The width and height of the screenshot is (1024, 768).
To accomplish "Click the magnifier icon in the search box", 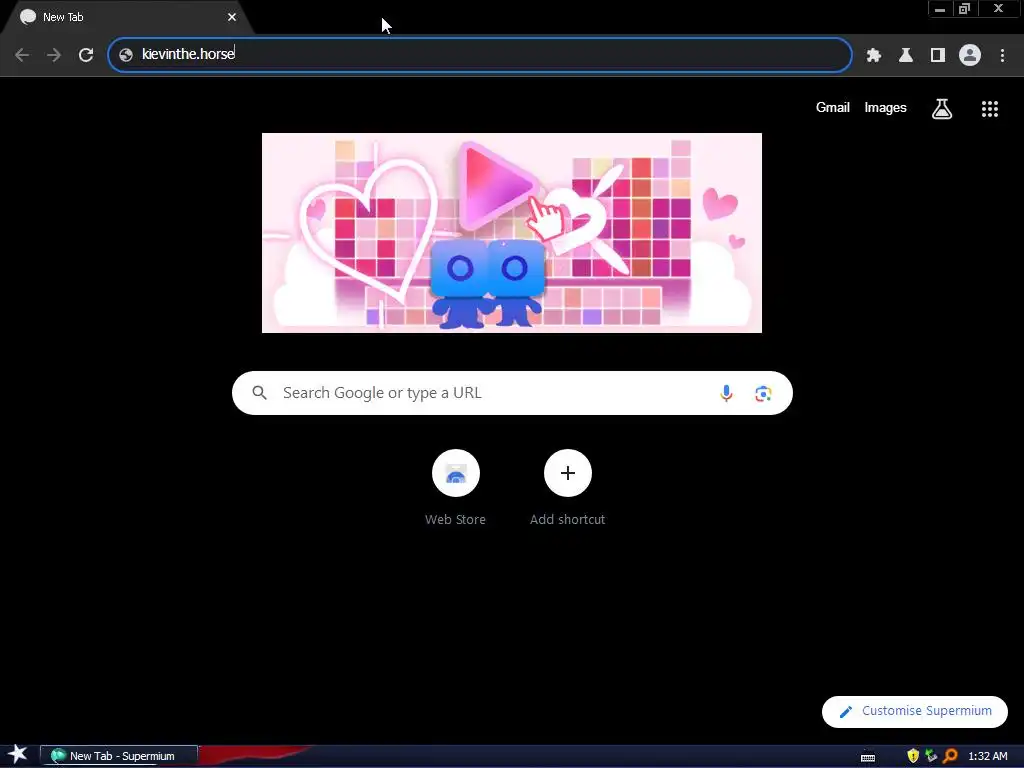I will click(x=259, y=393).
